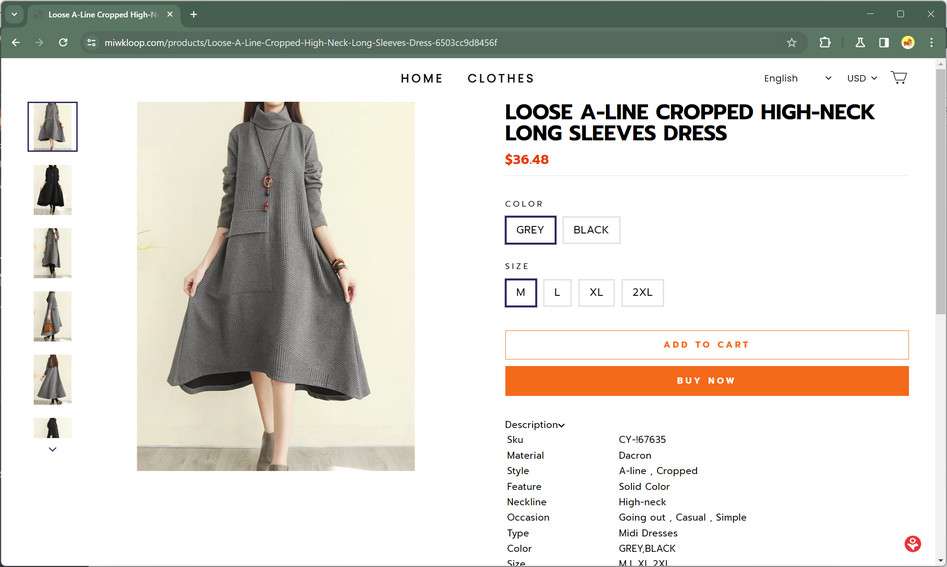
Task: Choose size XL
Action: (596, 293)
